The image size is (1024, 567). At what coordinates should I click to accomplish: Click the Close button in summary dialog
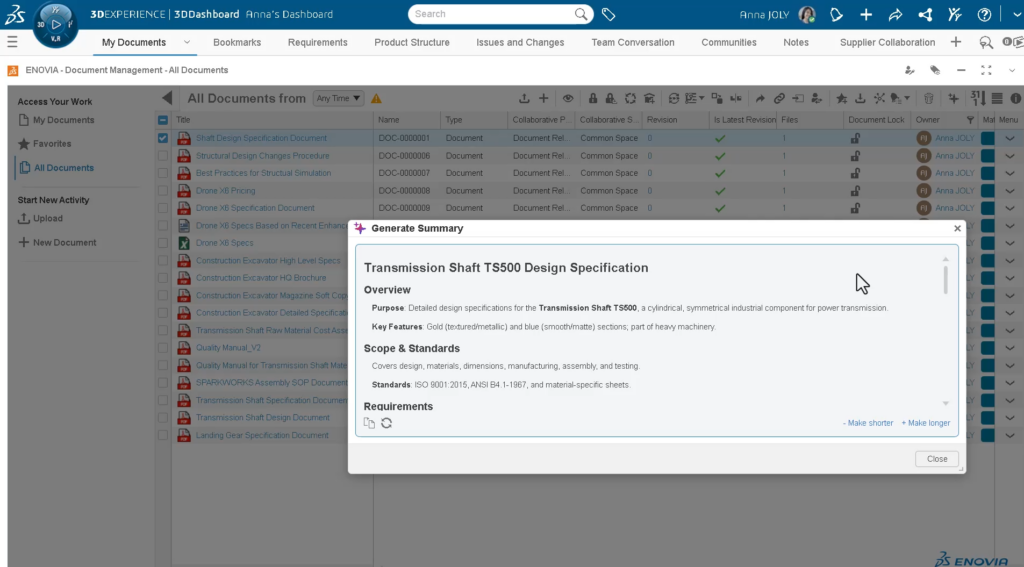tap(936, 459)
